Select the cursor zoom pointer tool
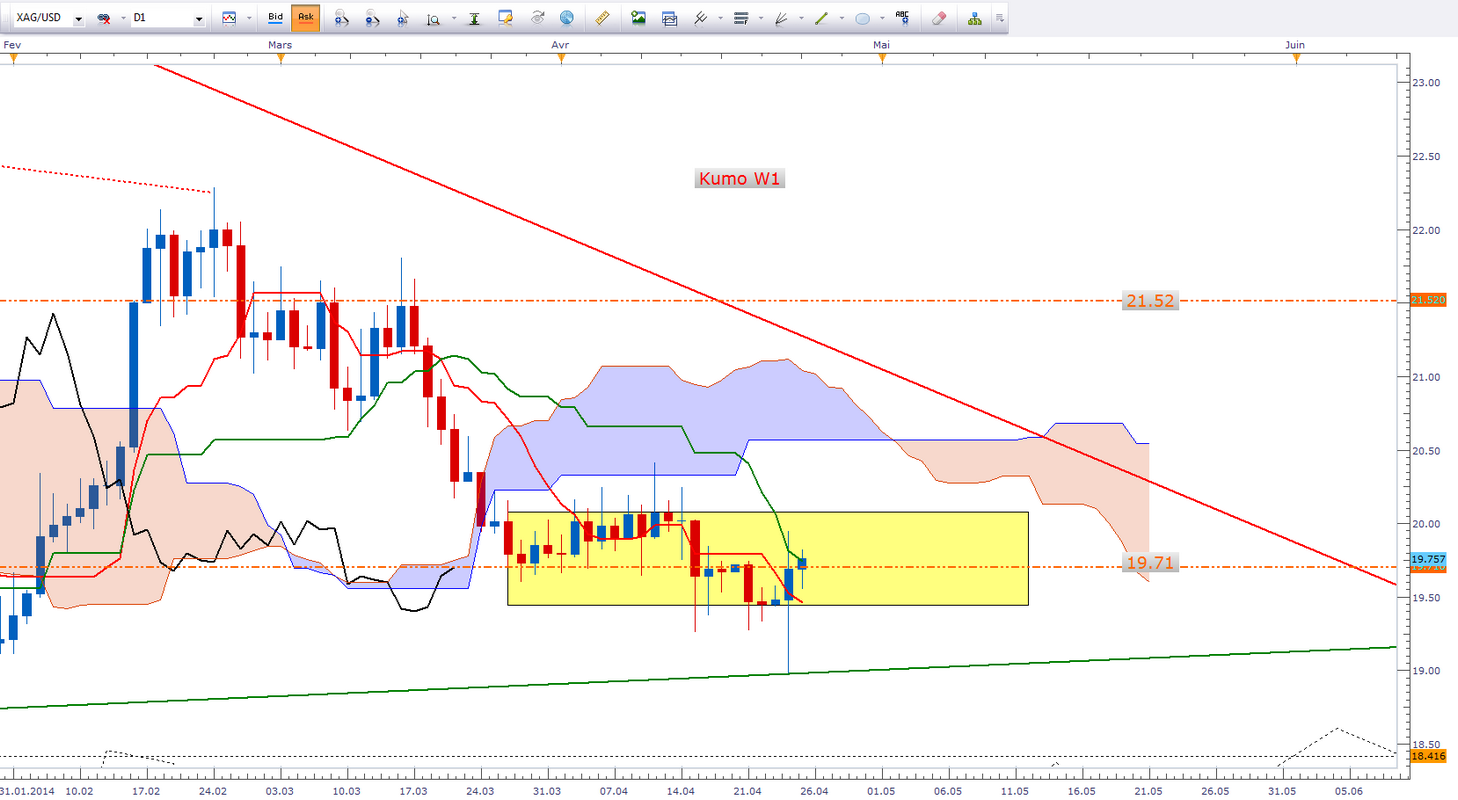Viewport: 1458px width, 800px height. coord(402,18)
